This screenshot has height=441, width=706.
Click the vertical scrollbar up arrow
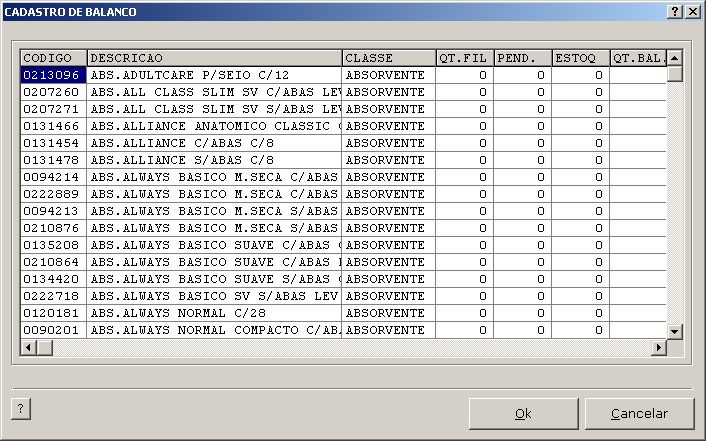[x=674, y=58]
